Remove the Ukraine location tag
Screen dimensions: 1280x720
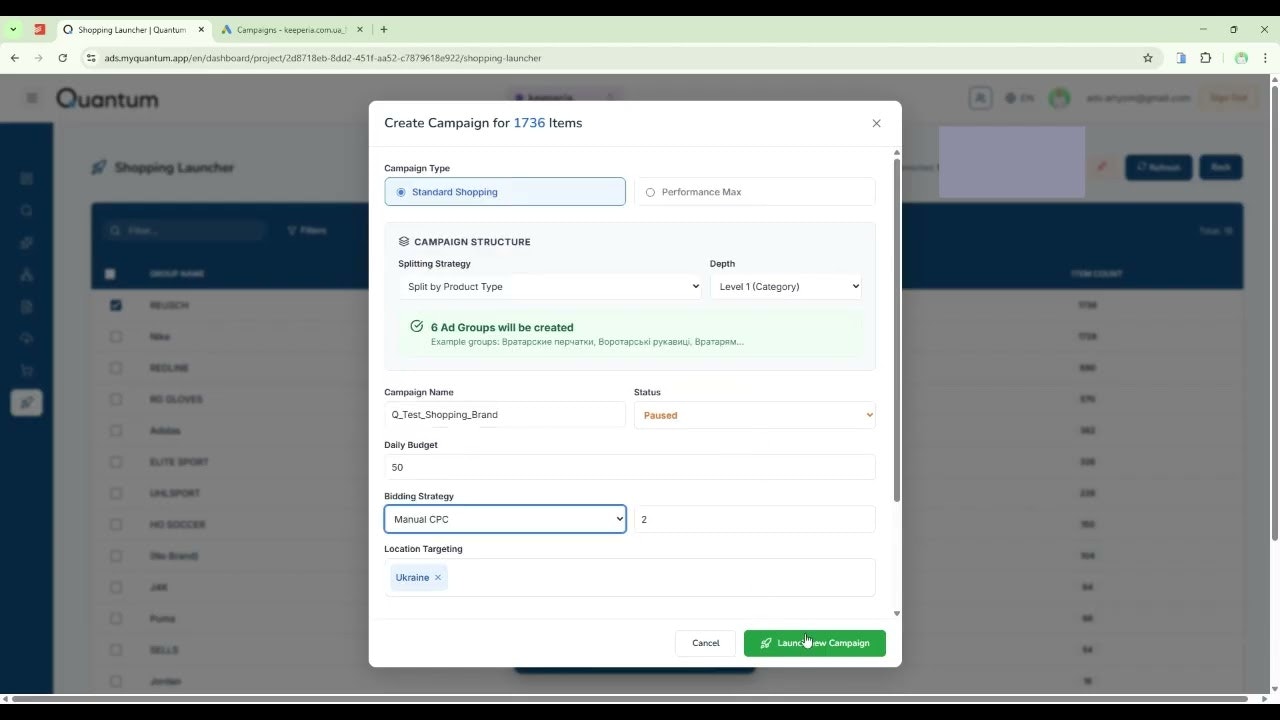[438, 578]
